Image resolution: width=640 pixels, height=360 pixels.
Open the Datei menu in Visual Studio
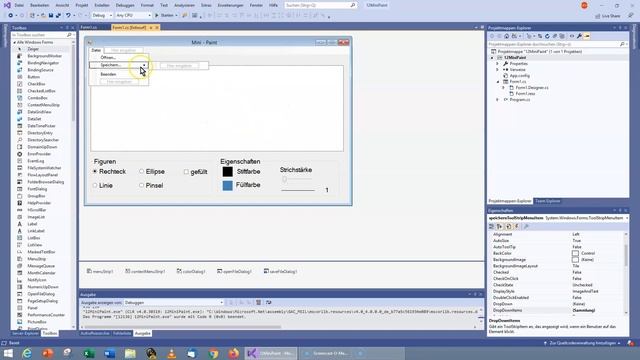tap(19, 5)
